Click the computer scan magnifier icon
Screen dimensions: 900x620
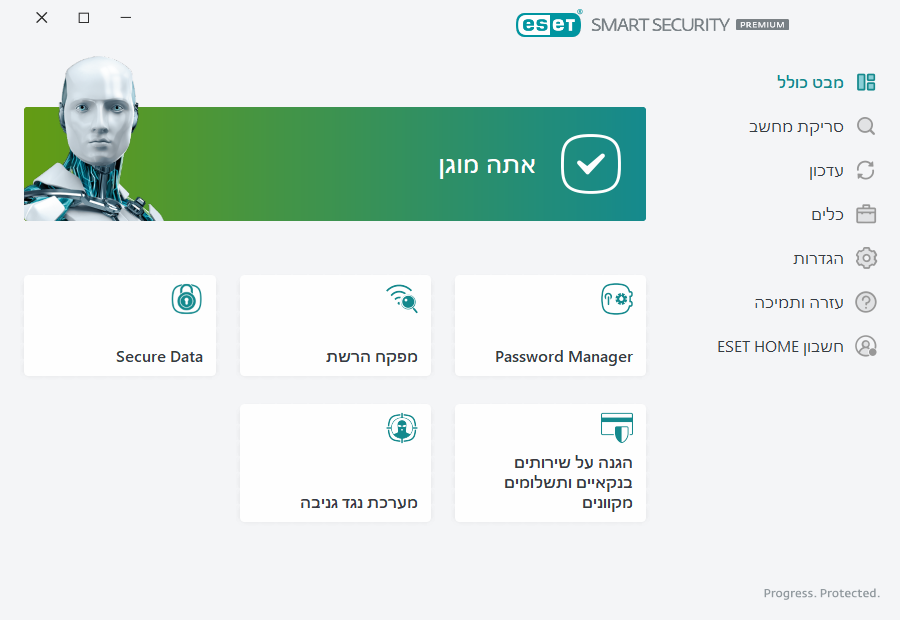(x=866, y=126)
